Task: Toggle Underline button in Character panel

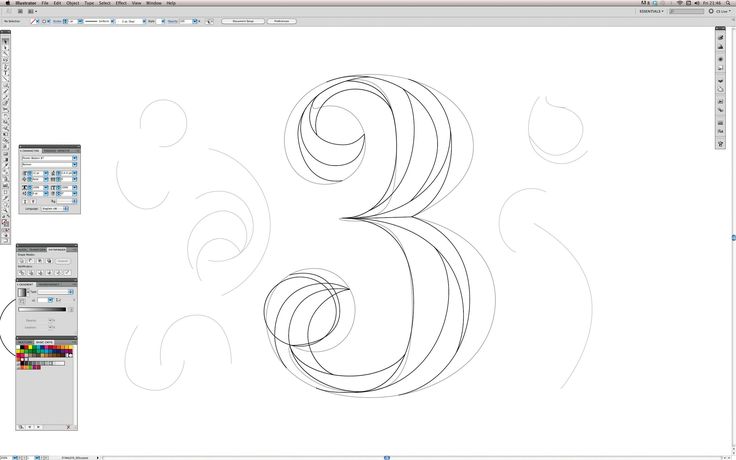Action: tap(25, 201)
